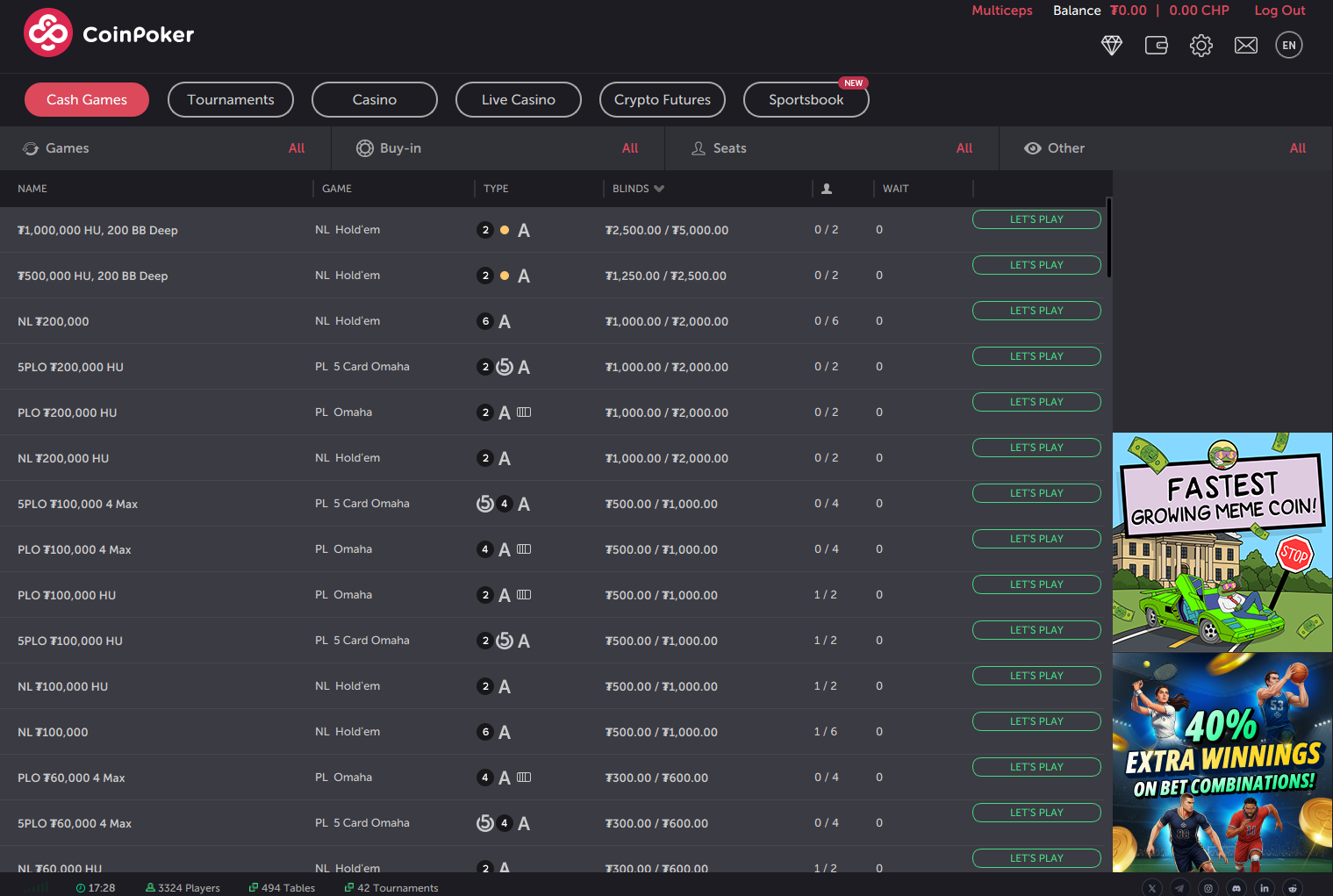Open the Reddit link icon

point(1293,888)
